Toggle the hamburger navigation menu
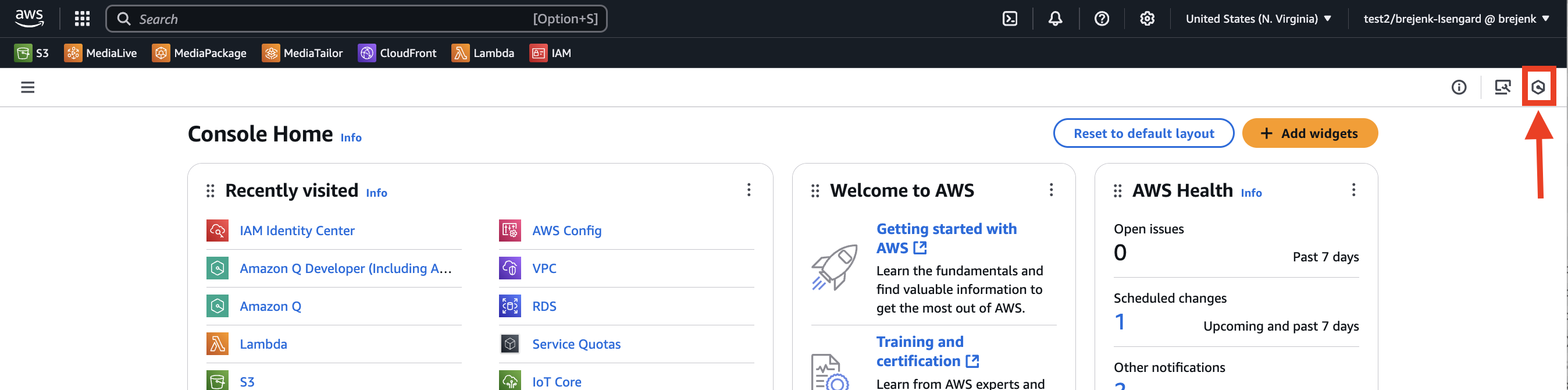This screenshot has height=390, width=1568. click(x=27, y=87)
